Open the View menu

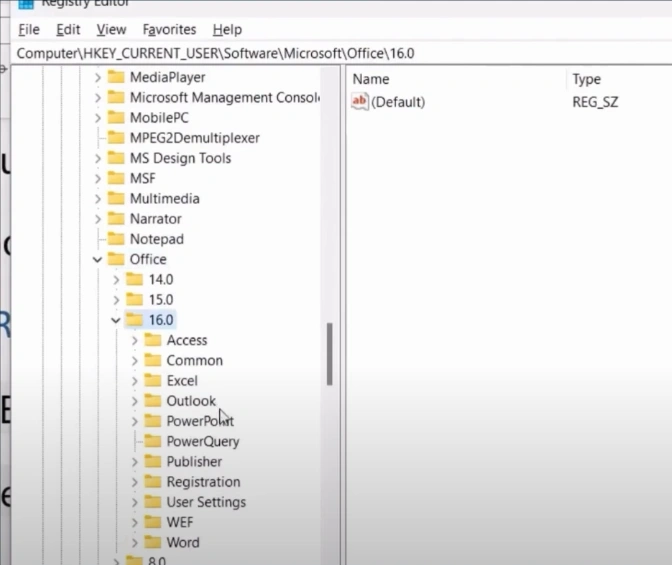coord(111,30)
